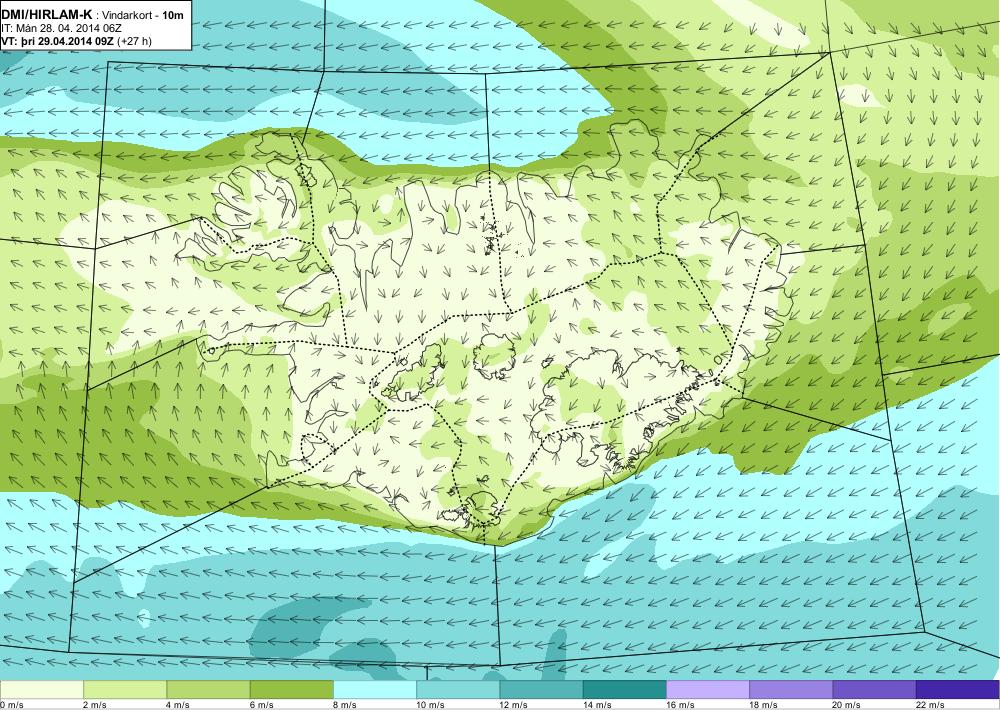Click the "10 m/s" legend label
Viewport: 1000px width, 710px height.
tap(431, 705)
